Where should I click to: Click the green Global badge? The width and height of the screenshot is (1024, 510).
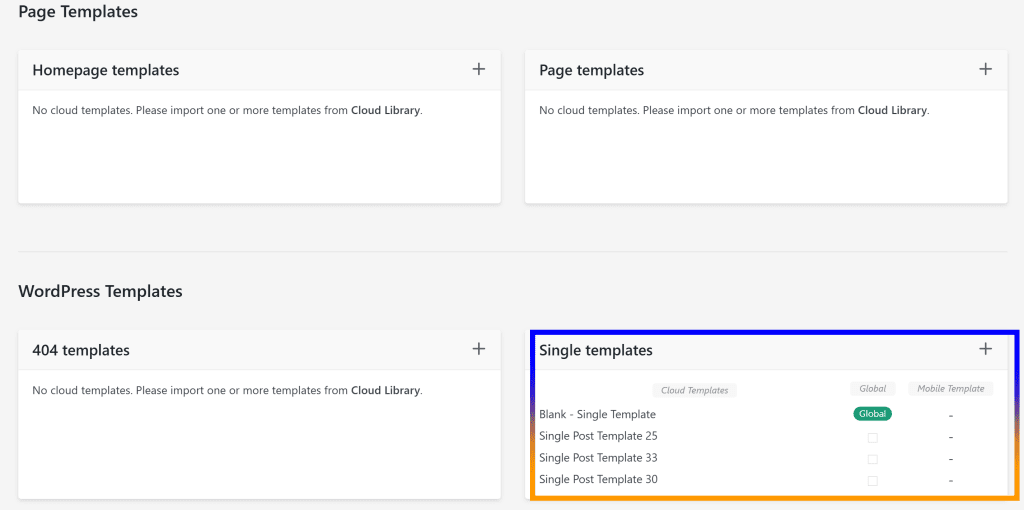(872, 414)
